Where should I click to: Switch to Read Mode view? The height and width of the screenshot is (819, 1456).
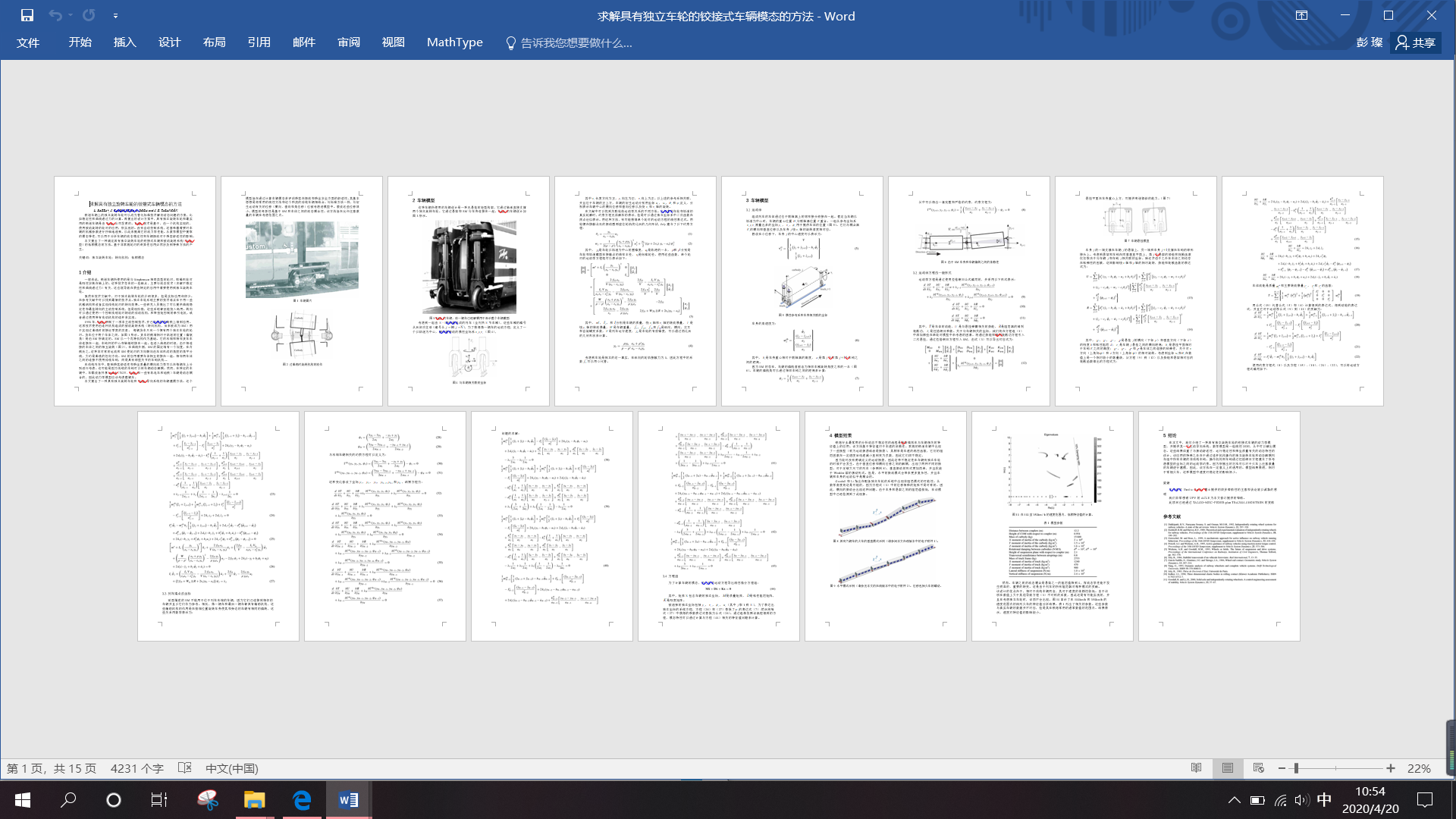[x=1196, y=768]
